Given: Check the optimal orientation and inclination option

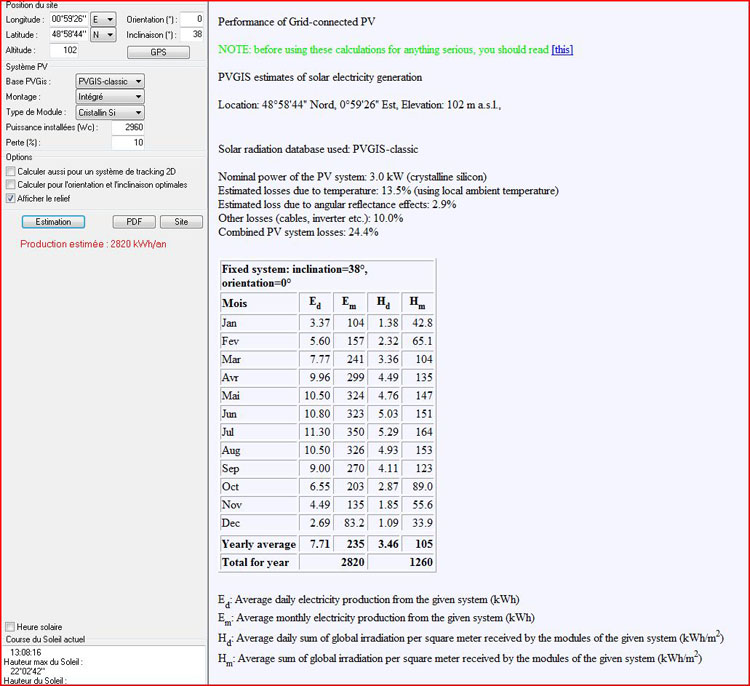Looking at the screenshot, I should [10, 184].
